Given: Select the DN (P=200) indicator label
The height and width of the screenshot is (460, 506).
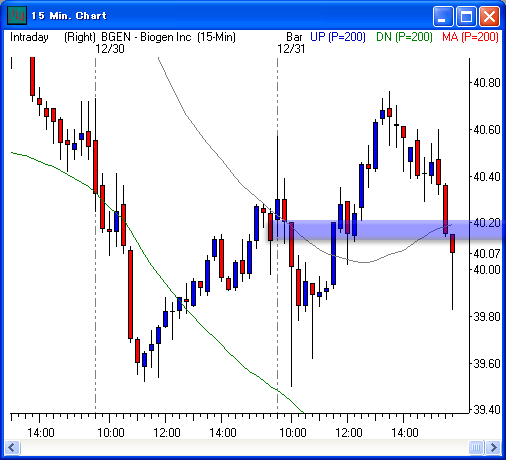Looking at the screenshot, I should pyautogui.click(x=404, y=37).
